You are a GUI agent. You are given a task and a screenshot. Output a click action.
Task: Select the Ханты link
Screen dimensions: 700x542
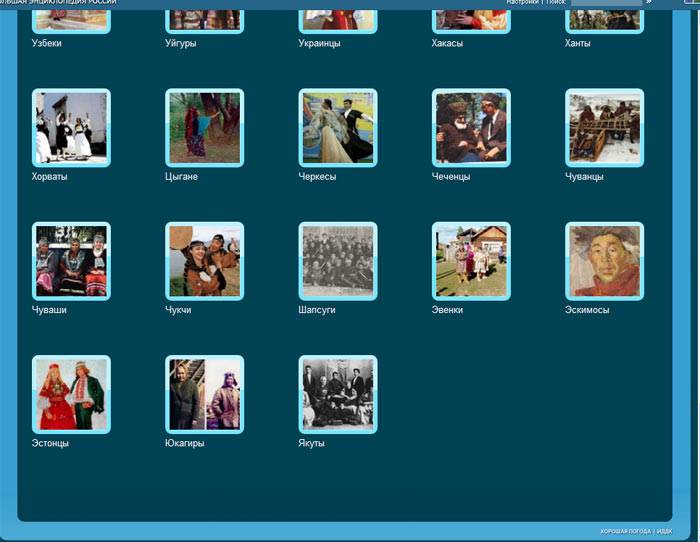point(577,43)
